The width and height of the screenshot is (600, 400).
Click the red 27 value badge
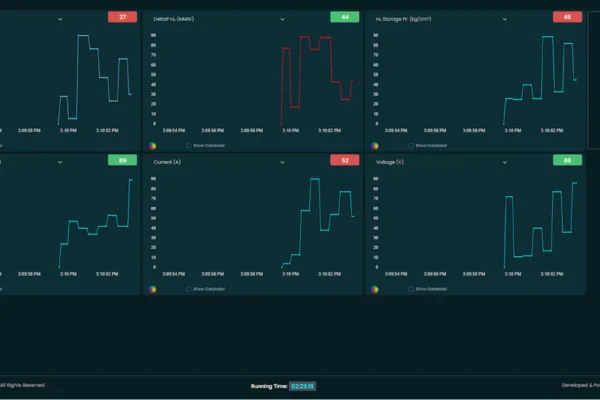[x=122, y=17]
